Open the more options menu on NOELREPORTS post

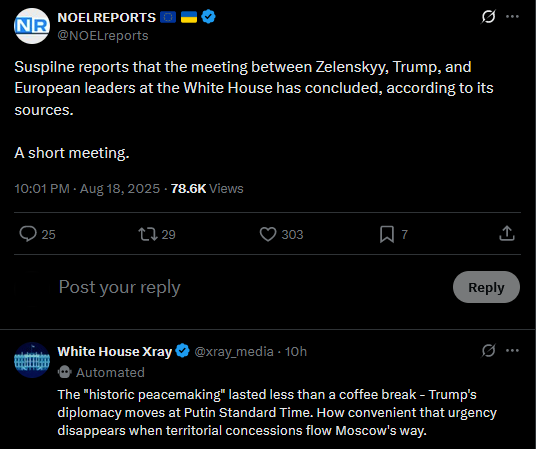[x=512, y=16]
